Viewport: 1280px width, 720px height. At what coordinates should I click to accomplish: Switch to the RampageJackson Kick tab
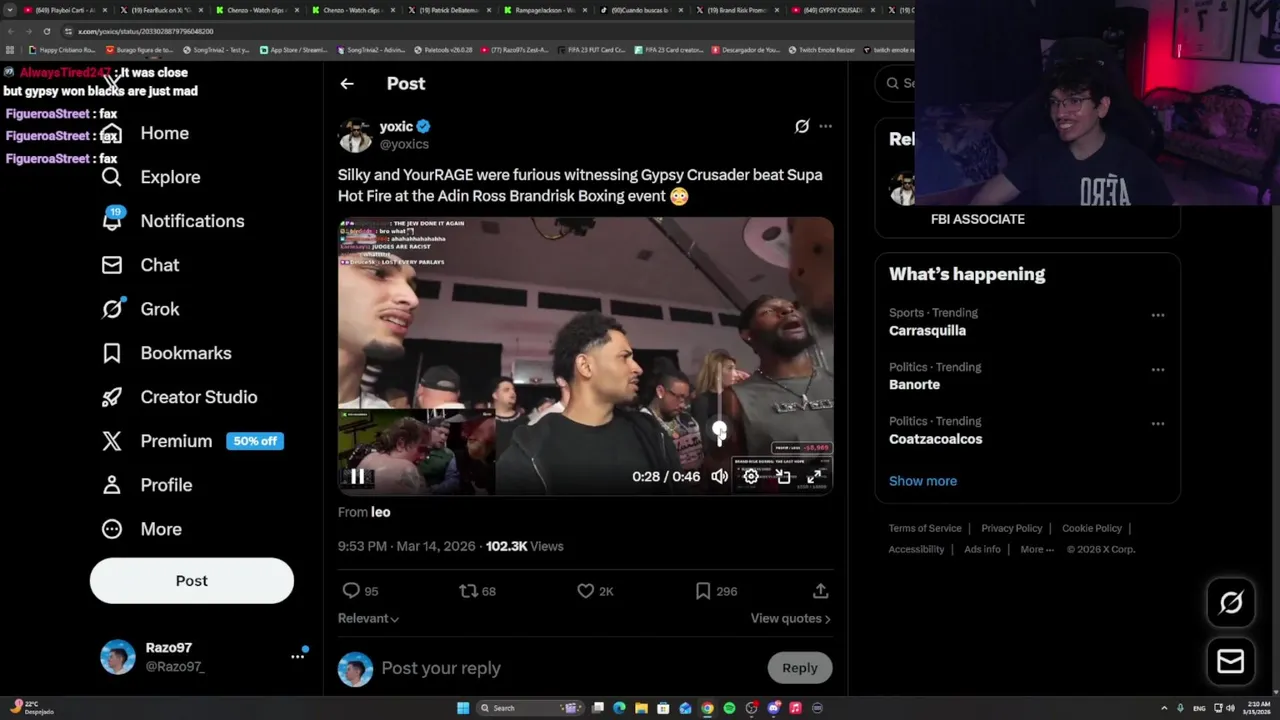pos(546,10)
